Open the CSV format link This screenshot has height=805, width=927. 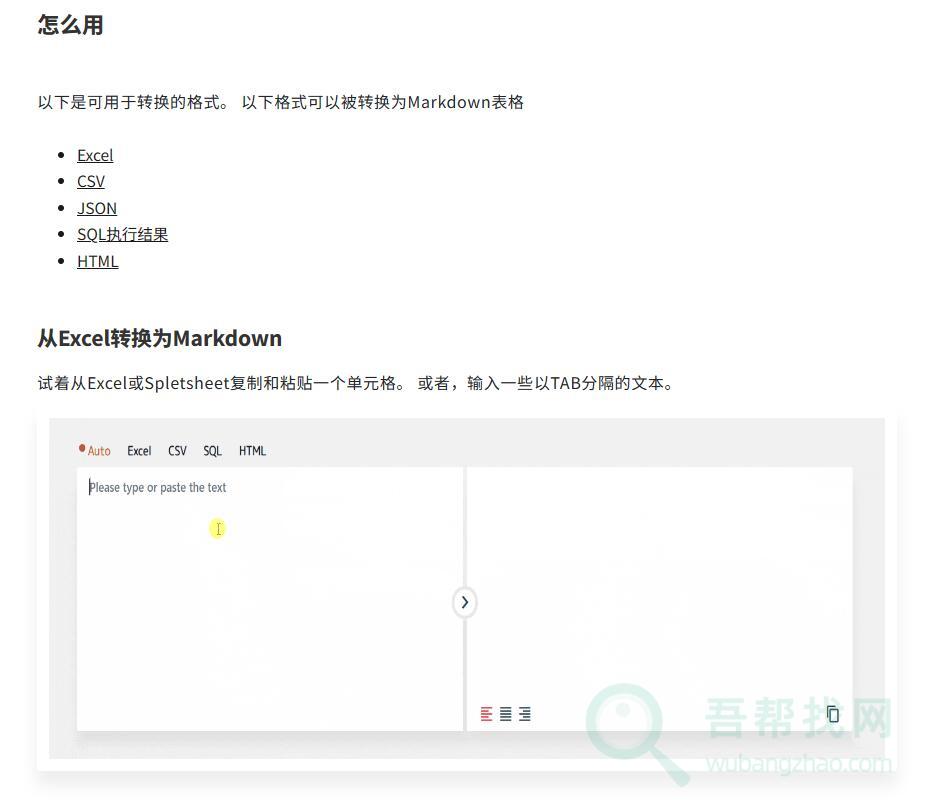90,181
